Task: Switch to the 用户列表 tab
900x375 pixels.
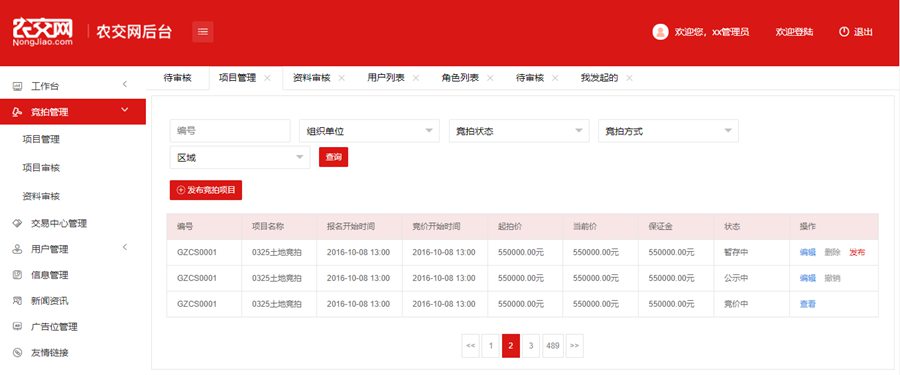Action: tap(386, 78)
